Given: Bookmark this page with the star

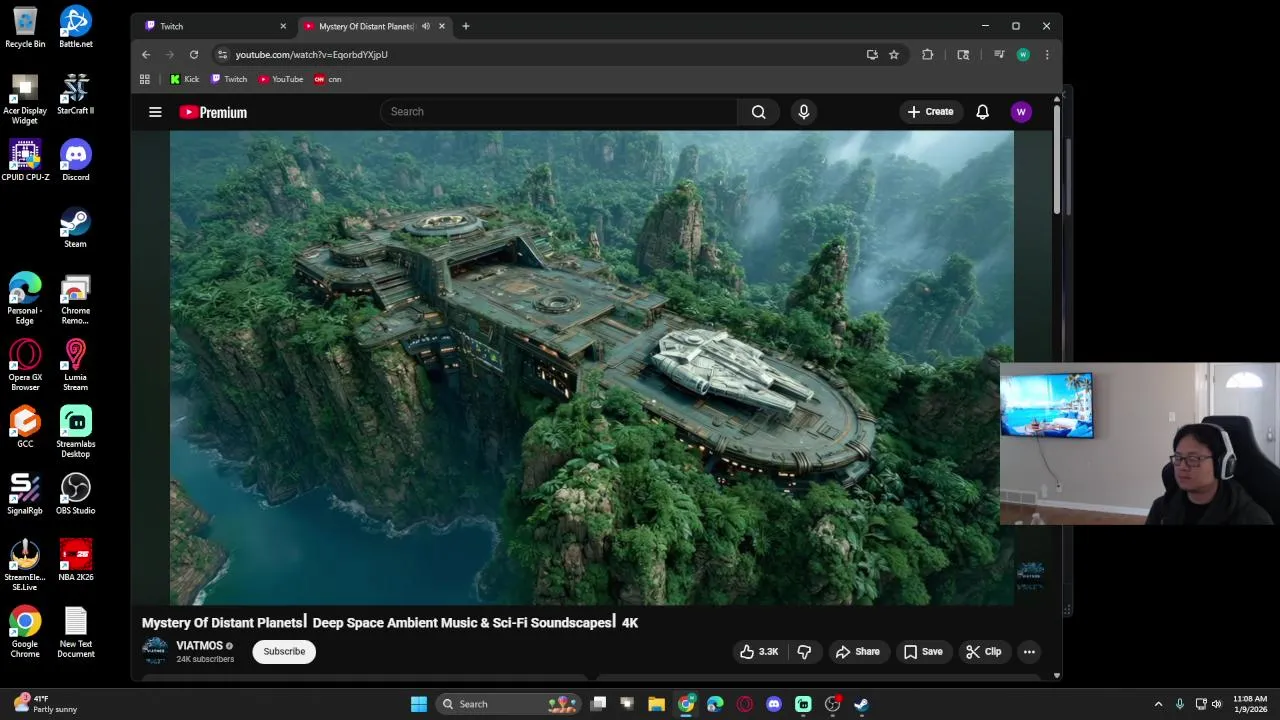Looking at the screenshot, I should [x=894, y=55].
